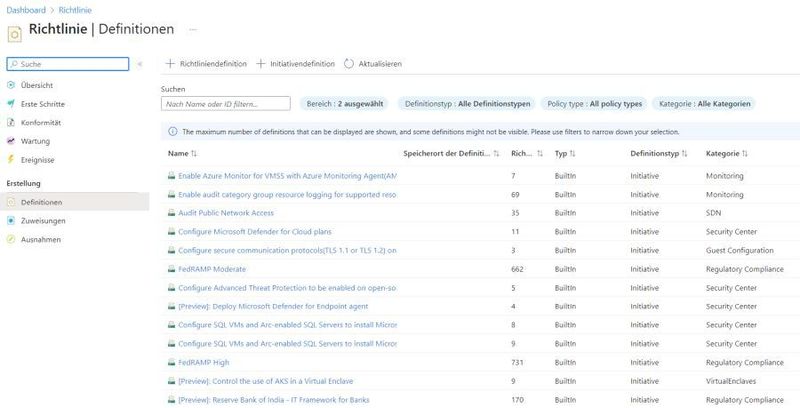
Task: Sort by the Name column arrows
Action: coord(194,154)
